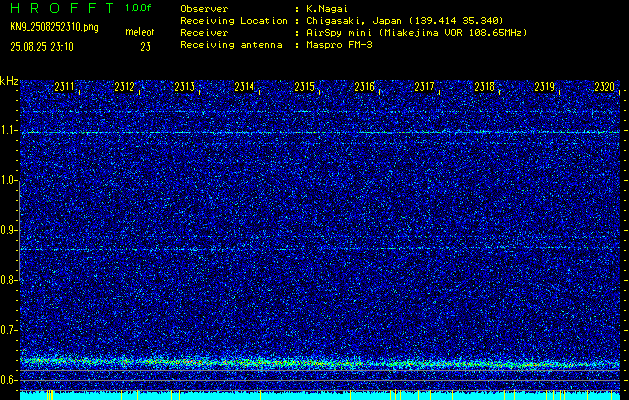Click the cyan power level strip at the bottom
Image resolution: width=629 pixels, height=400 pixels.
[x=320, y=396]
